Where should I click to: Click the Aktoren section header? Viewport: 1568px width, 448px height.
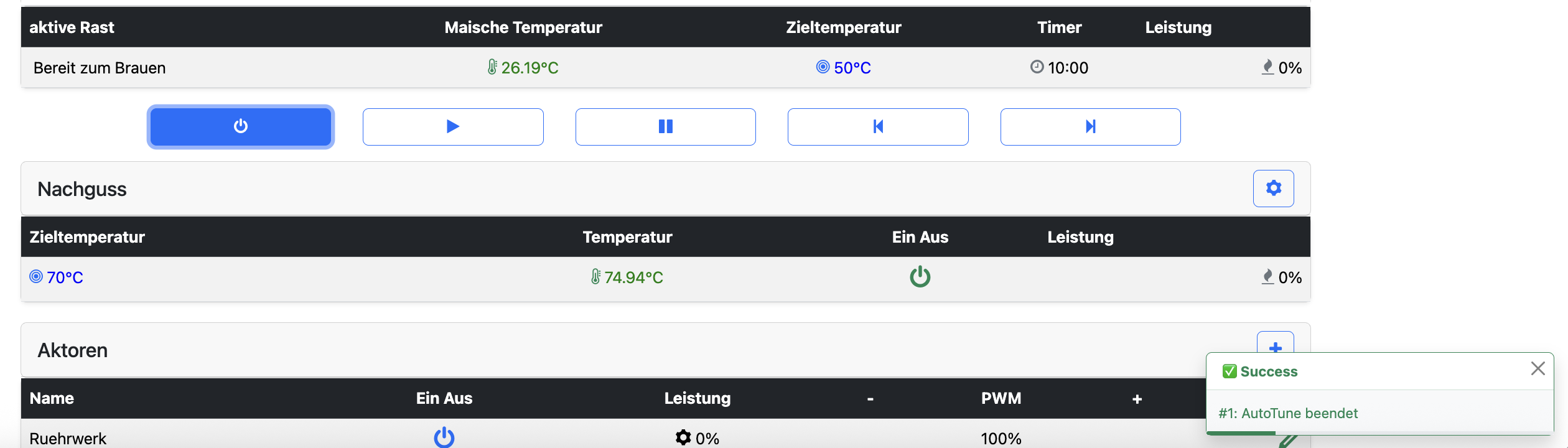(73, 350)
